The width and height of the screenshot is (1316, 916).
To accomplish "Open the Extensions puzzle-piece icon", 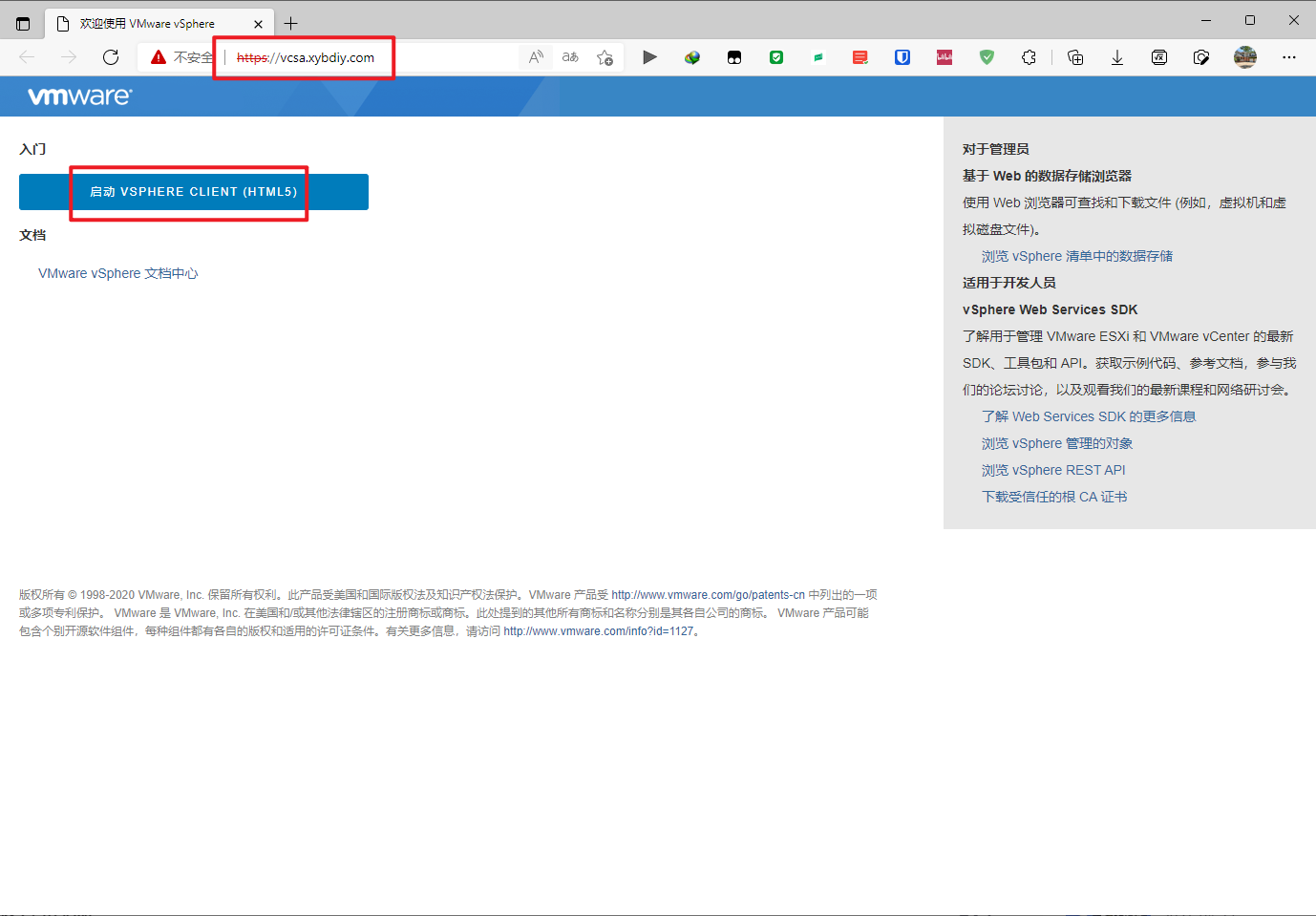I will (x=1029, y=57).
